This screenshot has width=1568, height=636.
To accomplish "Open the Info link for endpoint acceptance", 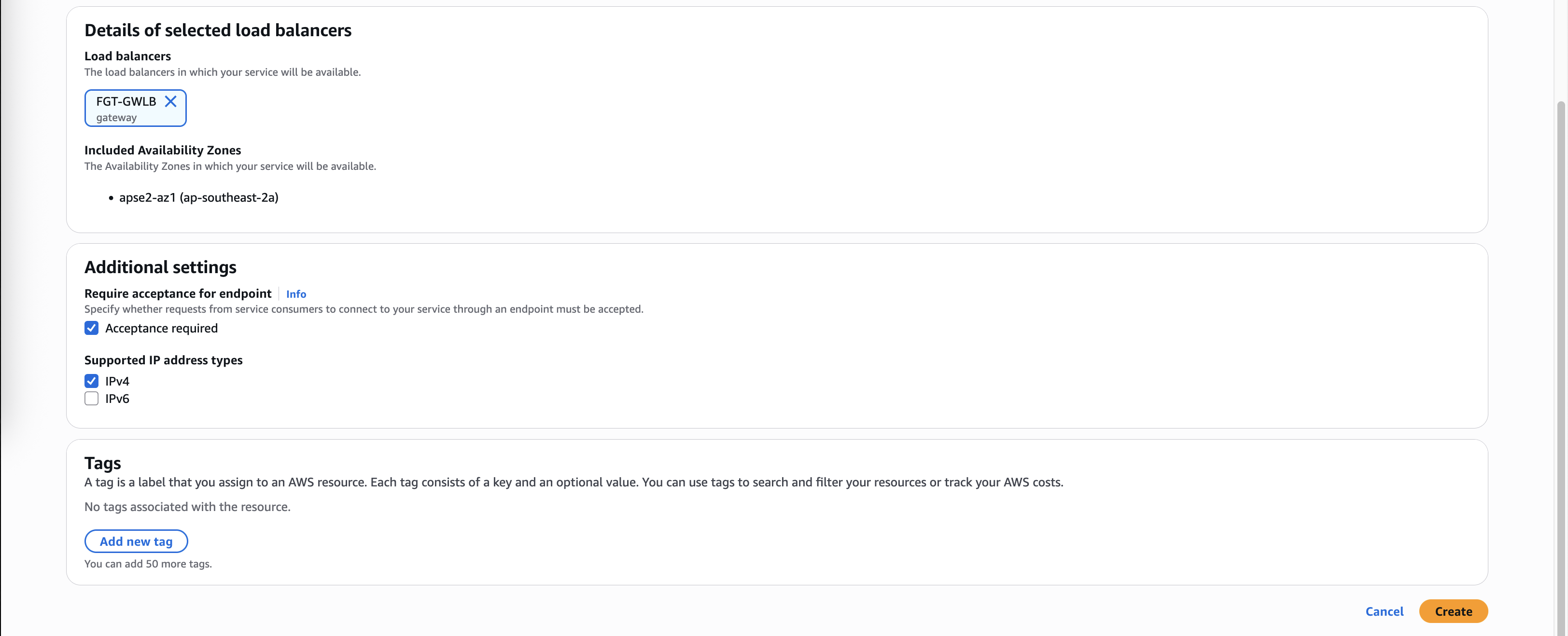I will (x=296, y=294).
